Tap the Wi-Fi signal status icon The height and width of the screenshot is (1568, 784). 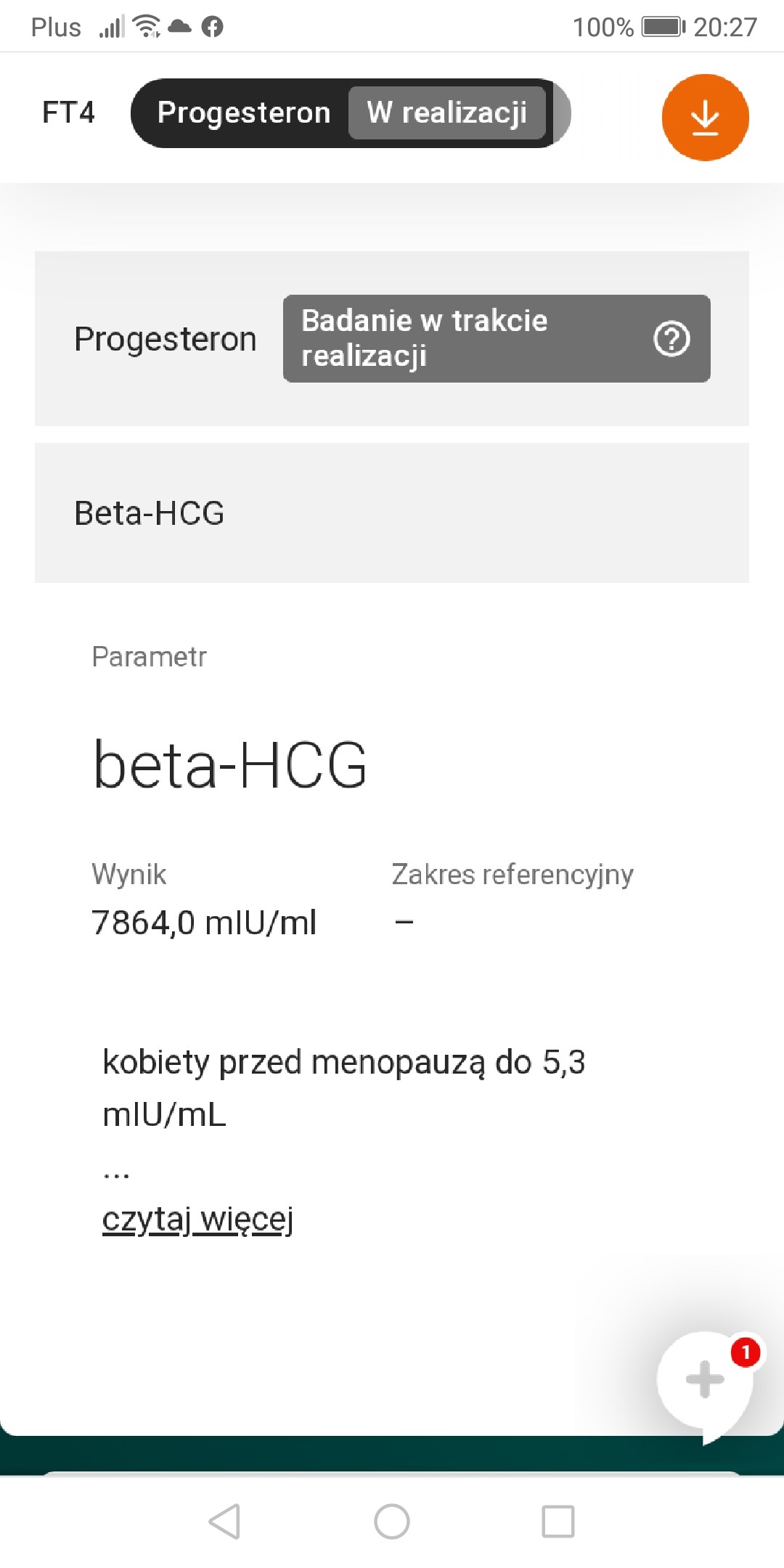click(x=147, y=26)
